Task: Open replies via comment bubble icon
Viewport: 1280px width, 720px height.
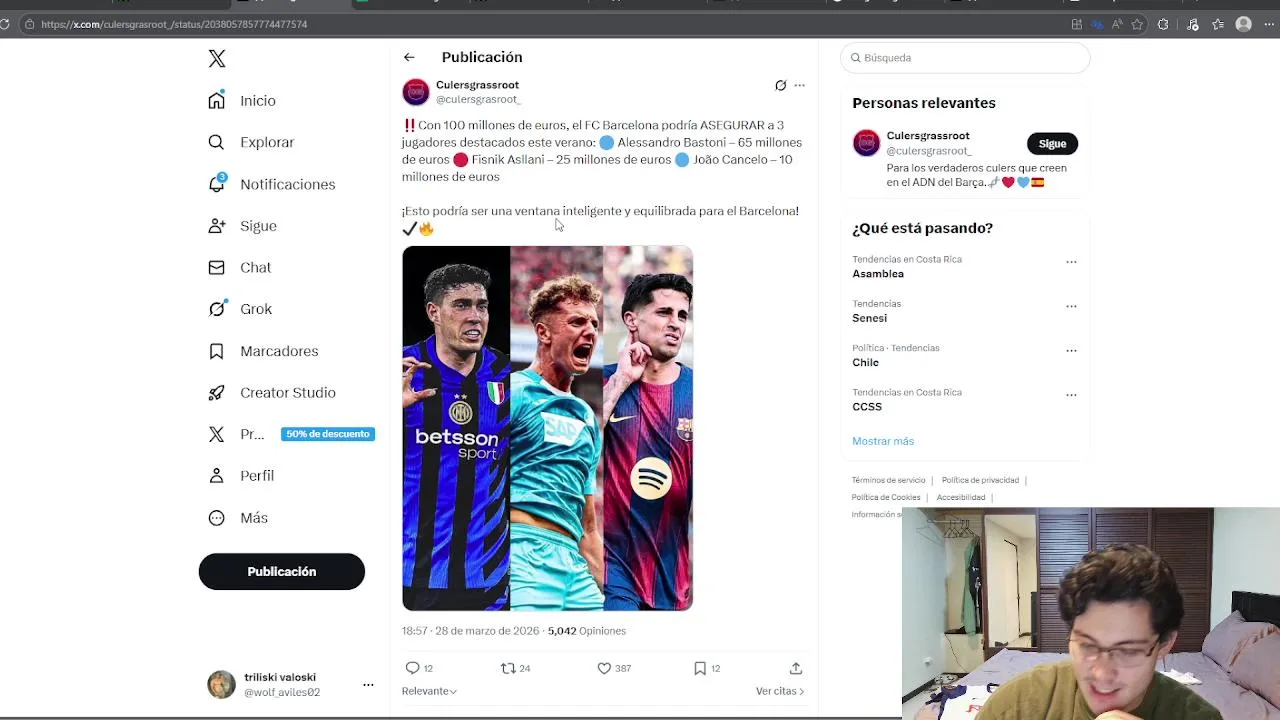Action: (x=412, y=668)
